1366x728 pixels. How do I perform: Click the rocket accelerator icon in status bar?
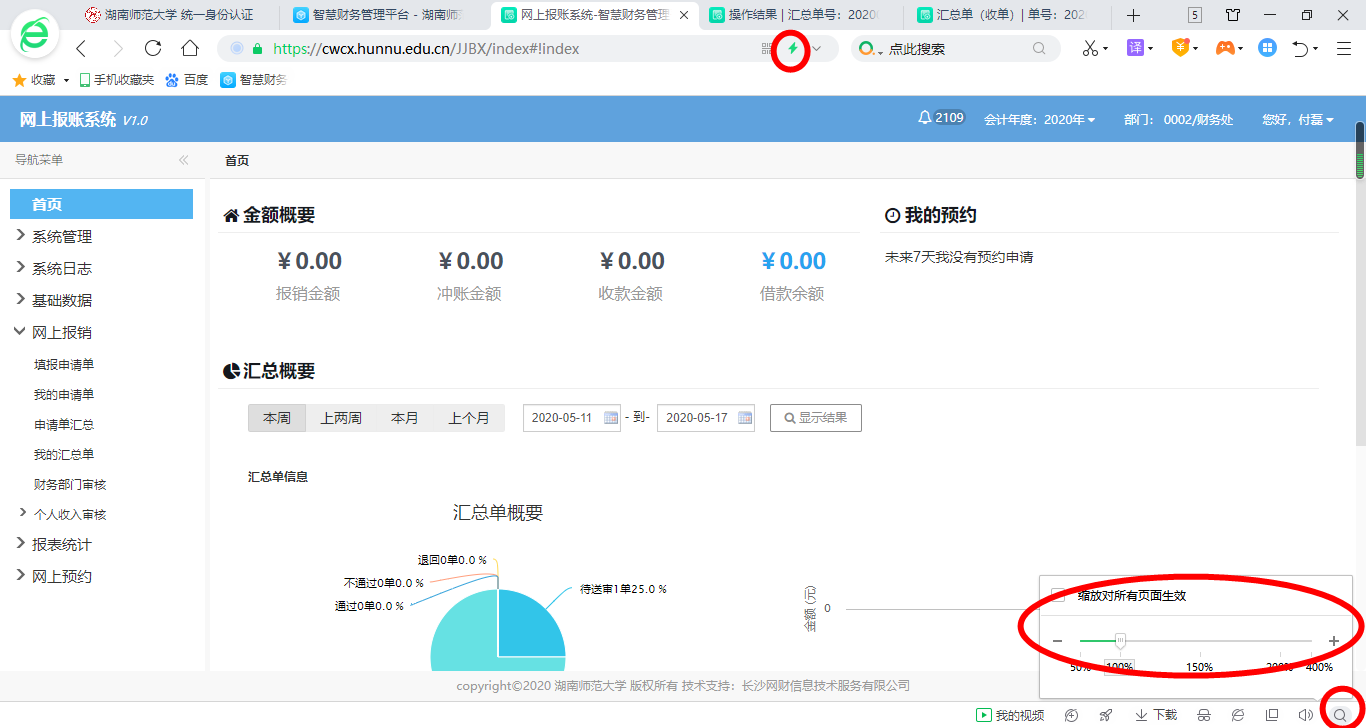(x=1105, y=715)
